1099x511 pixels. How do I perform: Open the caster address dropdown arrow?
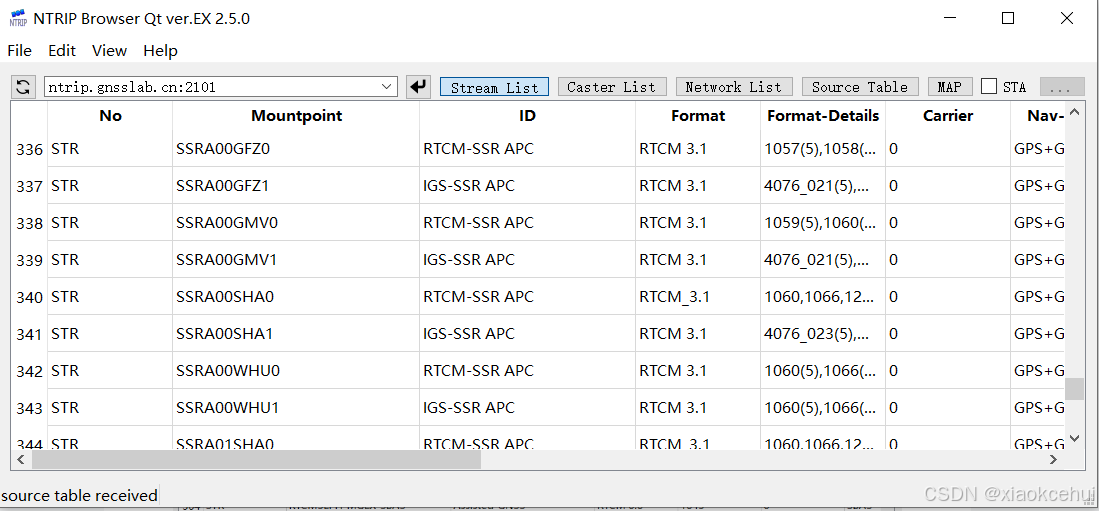(386, 87)
